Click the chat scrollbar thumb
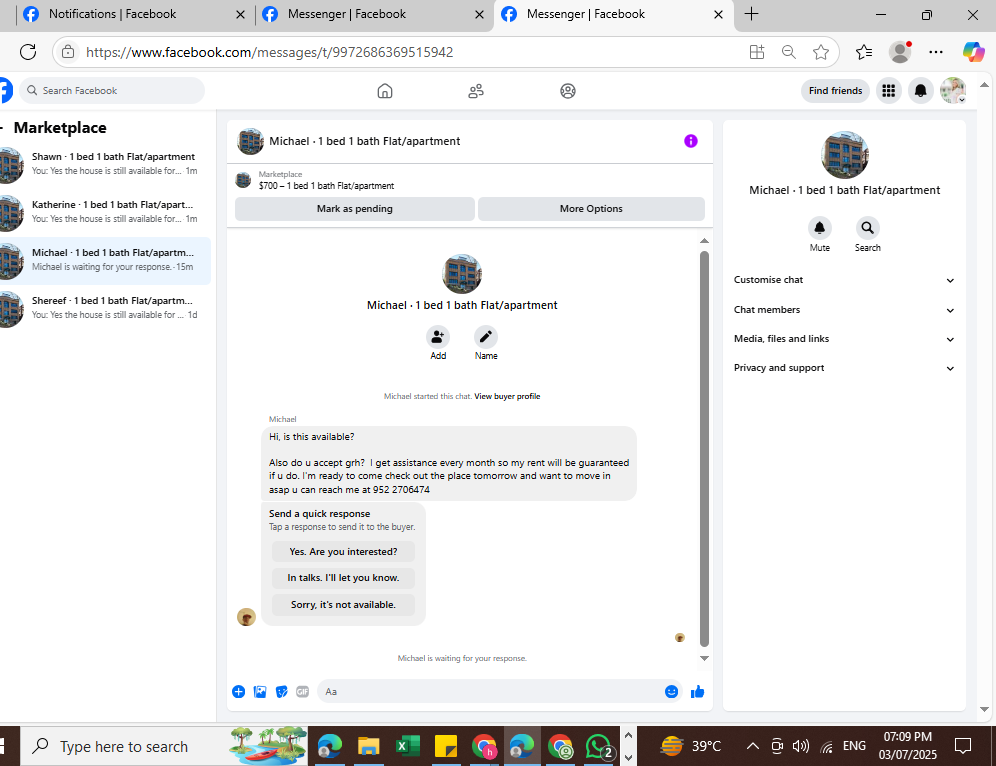 click(x=704, y=448)
